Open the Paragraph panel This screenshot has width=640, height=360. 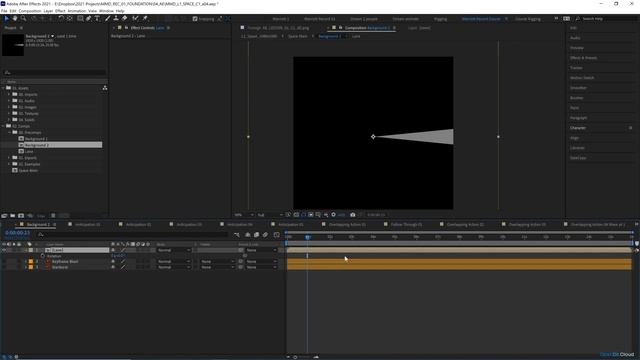tap(578, 118)
